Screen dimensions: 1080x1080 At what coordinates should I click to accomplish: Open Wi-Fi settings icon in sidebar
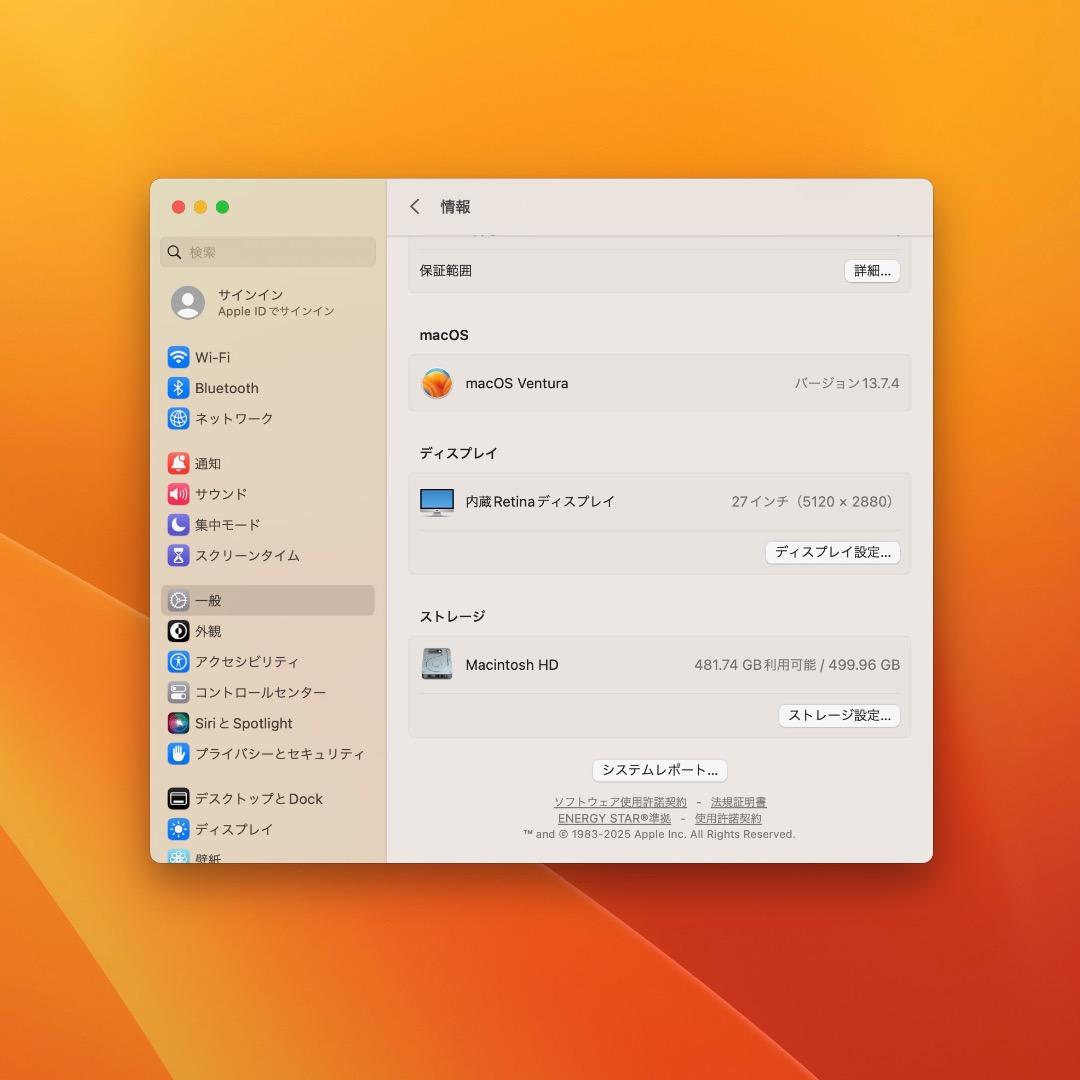pos(178,357)
